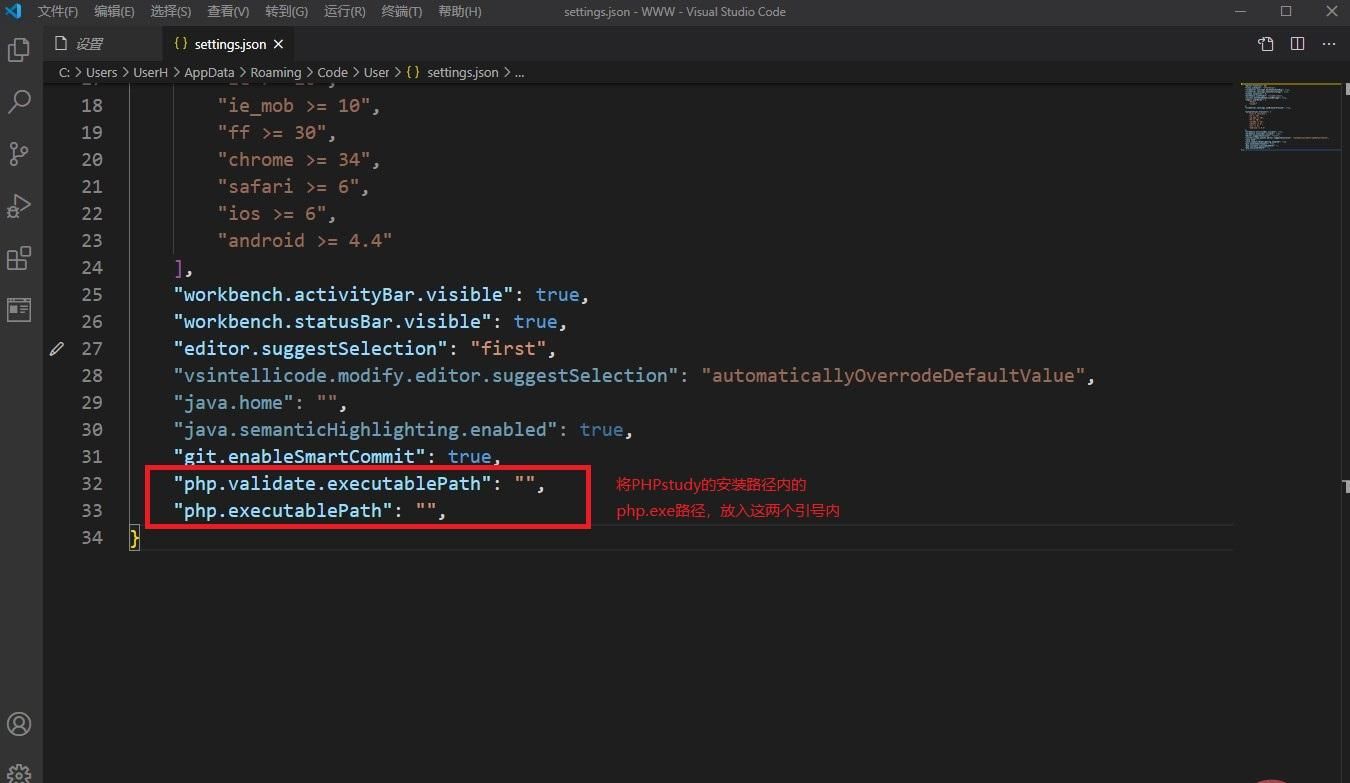Click the "workbench.activityBar.visible" key text
This screenshot has width=1350, height=783.
click(344, 295)
